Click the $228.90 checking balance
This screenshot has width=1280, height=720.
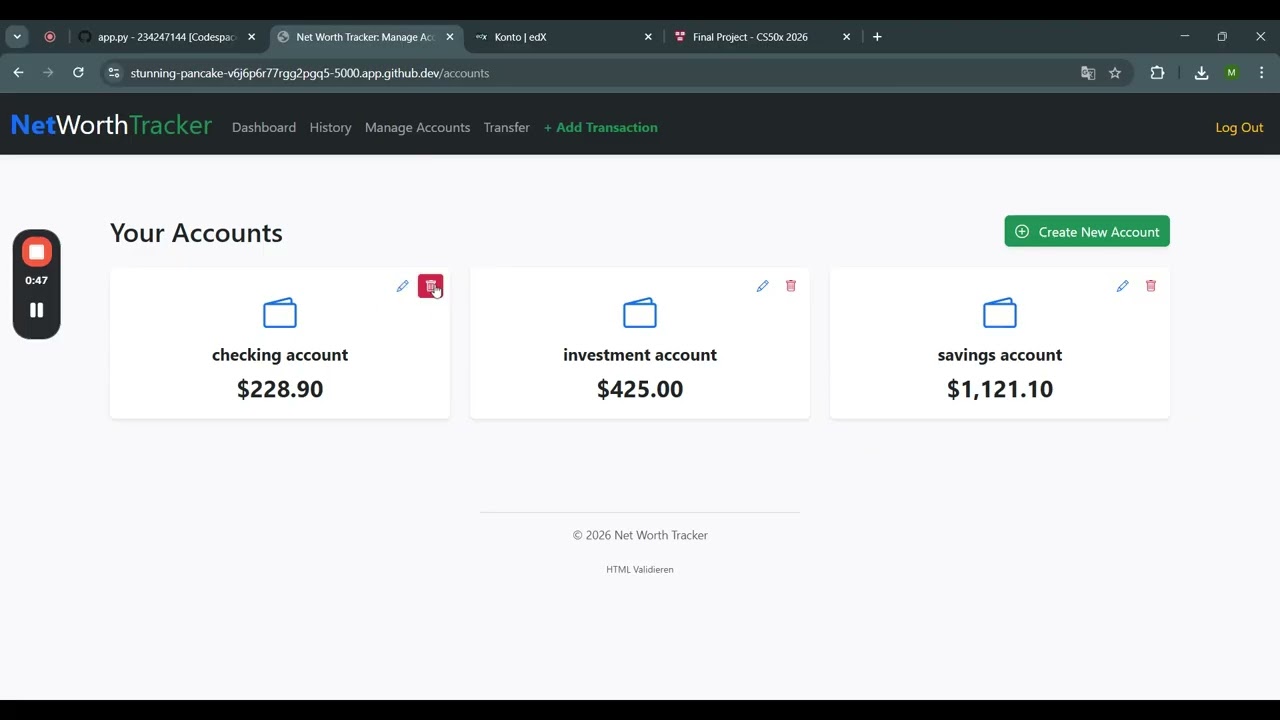(x=280, y=389)
